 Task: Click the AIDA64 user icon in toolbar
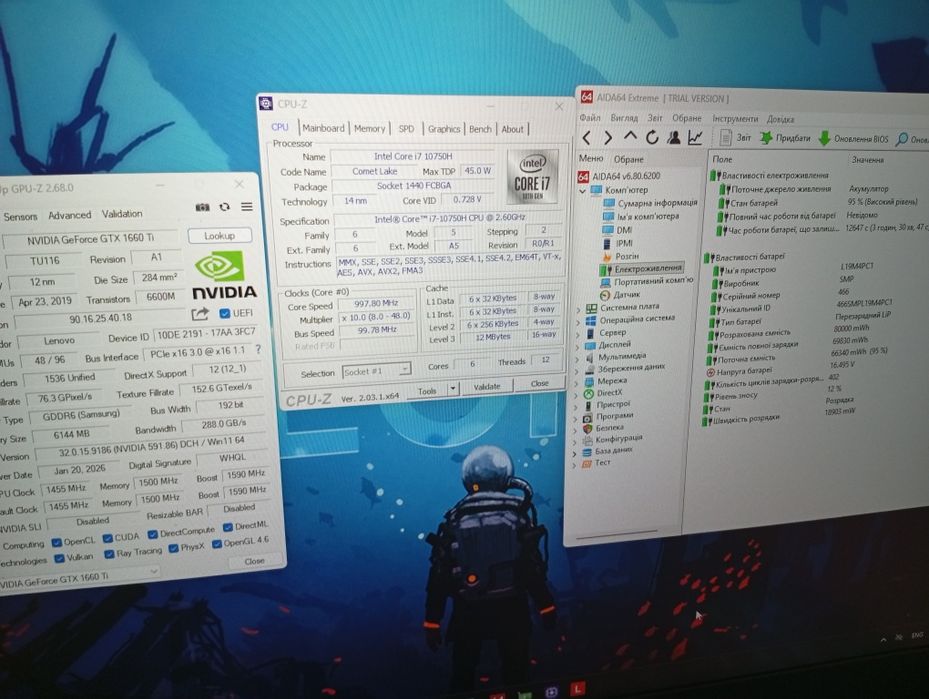tap(674, 137)
